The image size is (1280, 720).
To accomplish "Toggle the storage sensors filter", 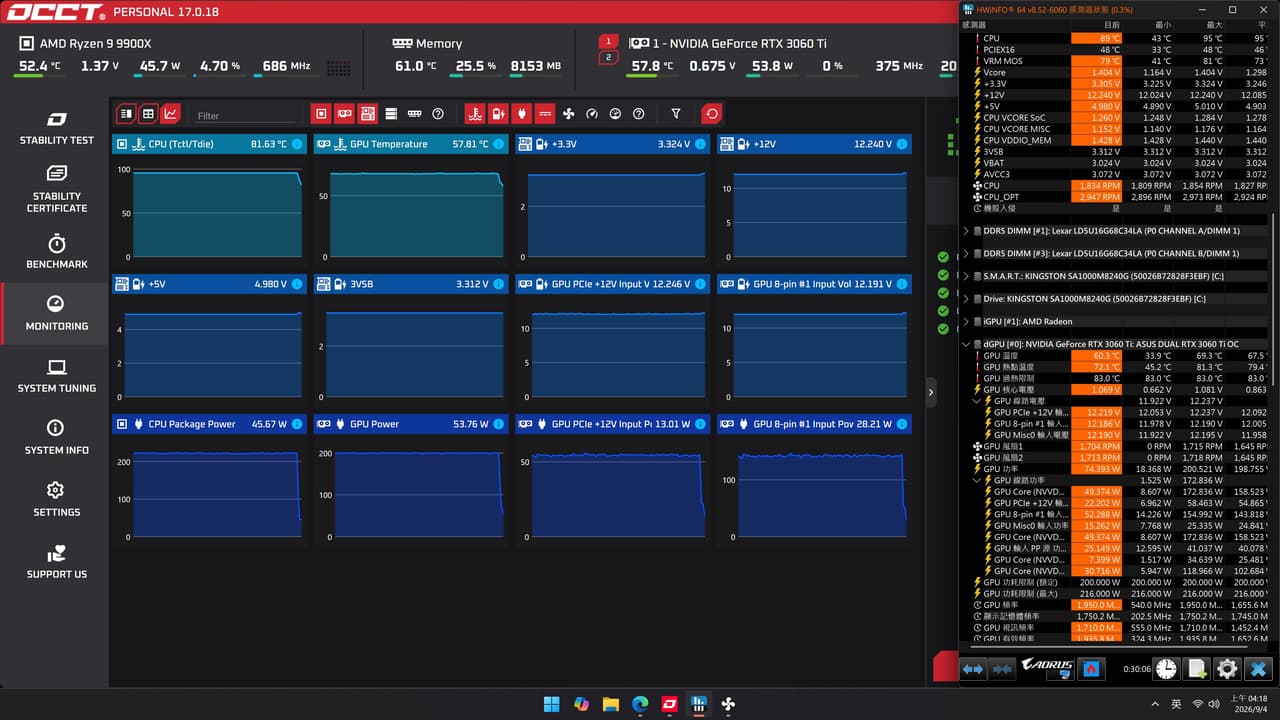I will pyautogui.click(x=391, y=114).
